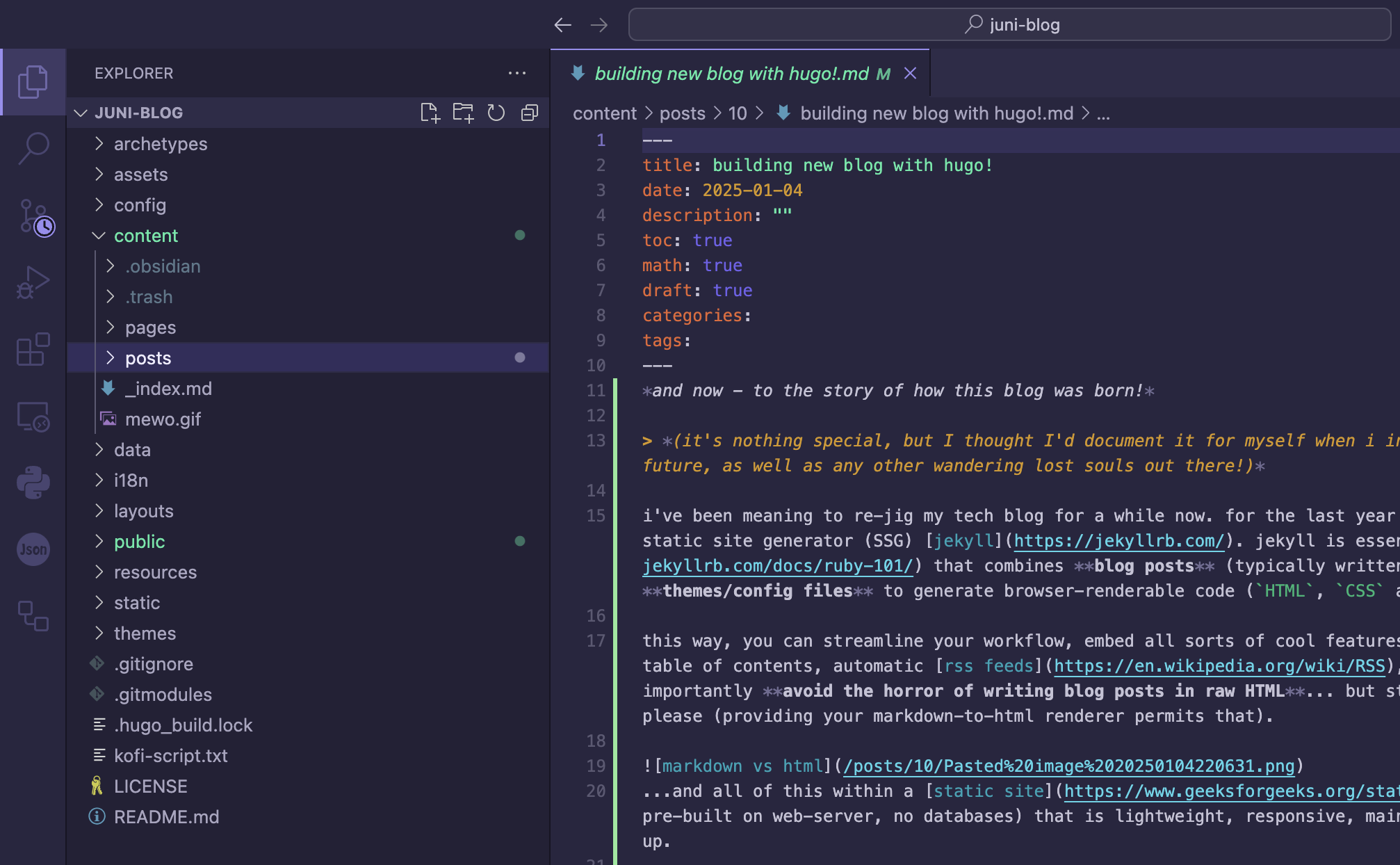Open Explorer more actions menu
The height and width of the screenshot is (865, 1400).
tap(516, 73)
